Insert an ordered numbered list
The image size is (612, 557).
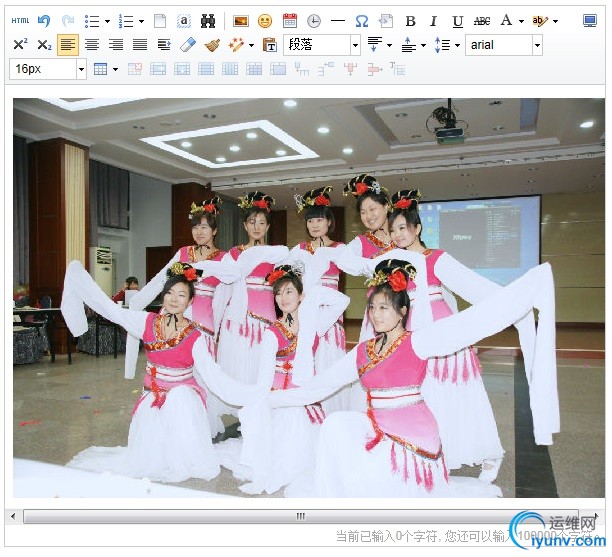coord(126,21)
